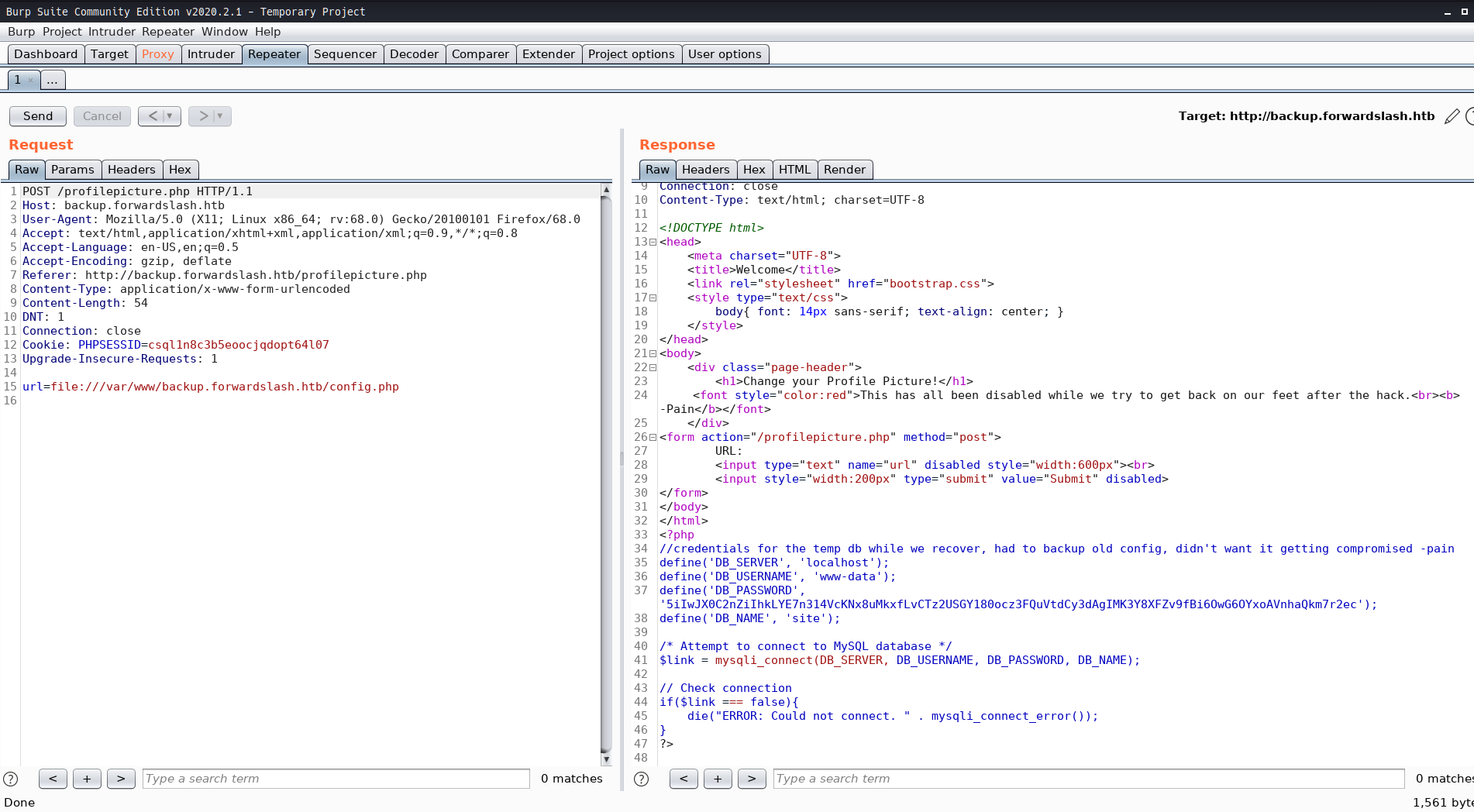Collapse the head element at line 13
Screen dimensions: 1474x812
click(653, 242)
